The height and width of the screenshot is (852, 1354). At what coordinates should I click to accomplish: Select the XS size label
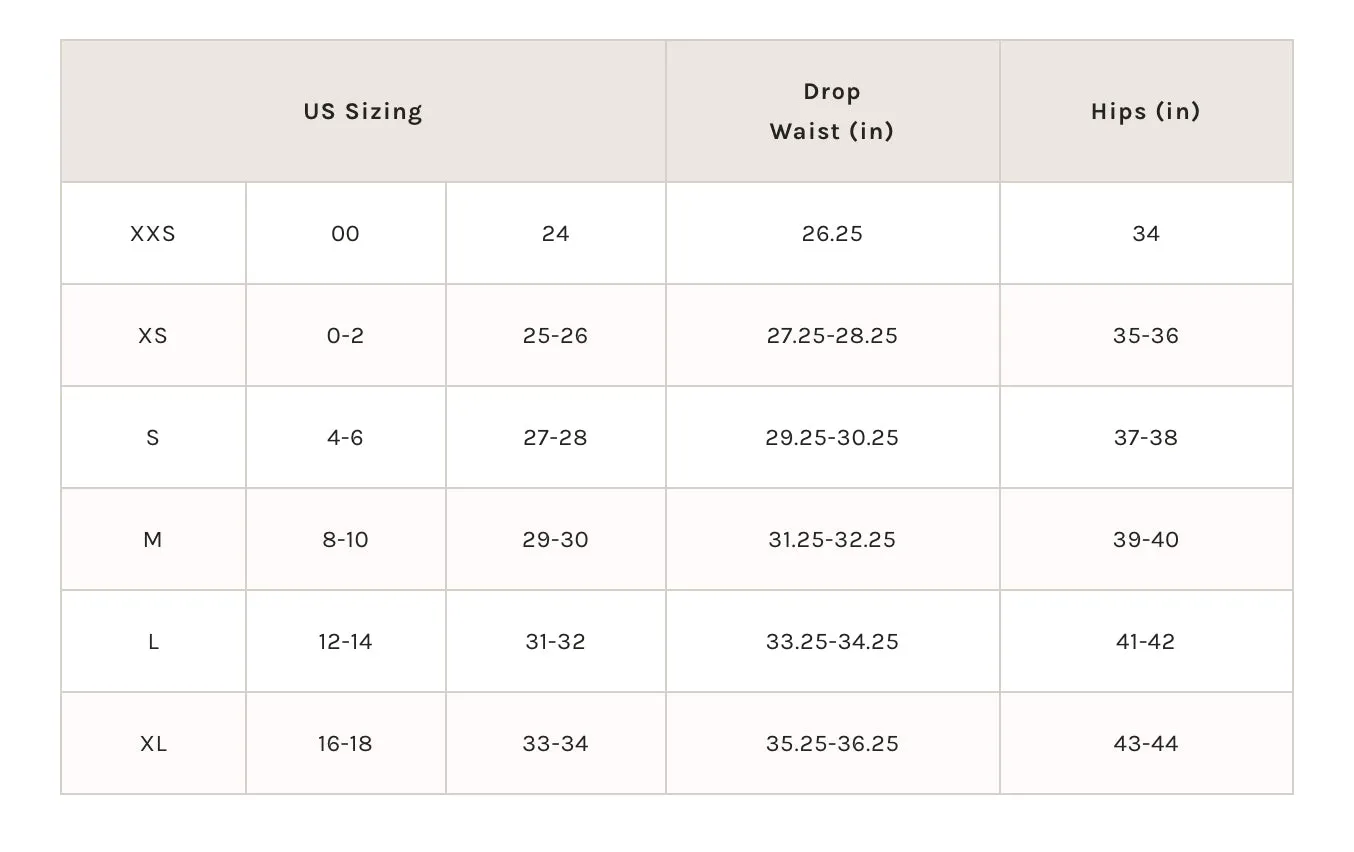point(153,336)
